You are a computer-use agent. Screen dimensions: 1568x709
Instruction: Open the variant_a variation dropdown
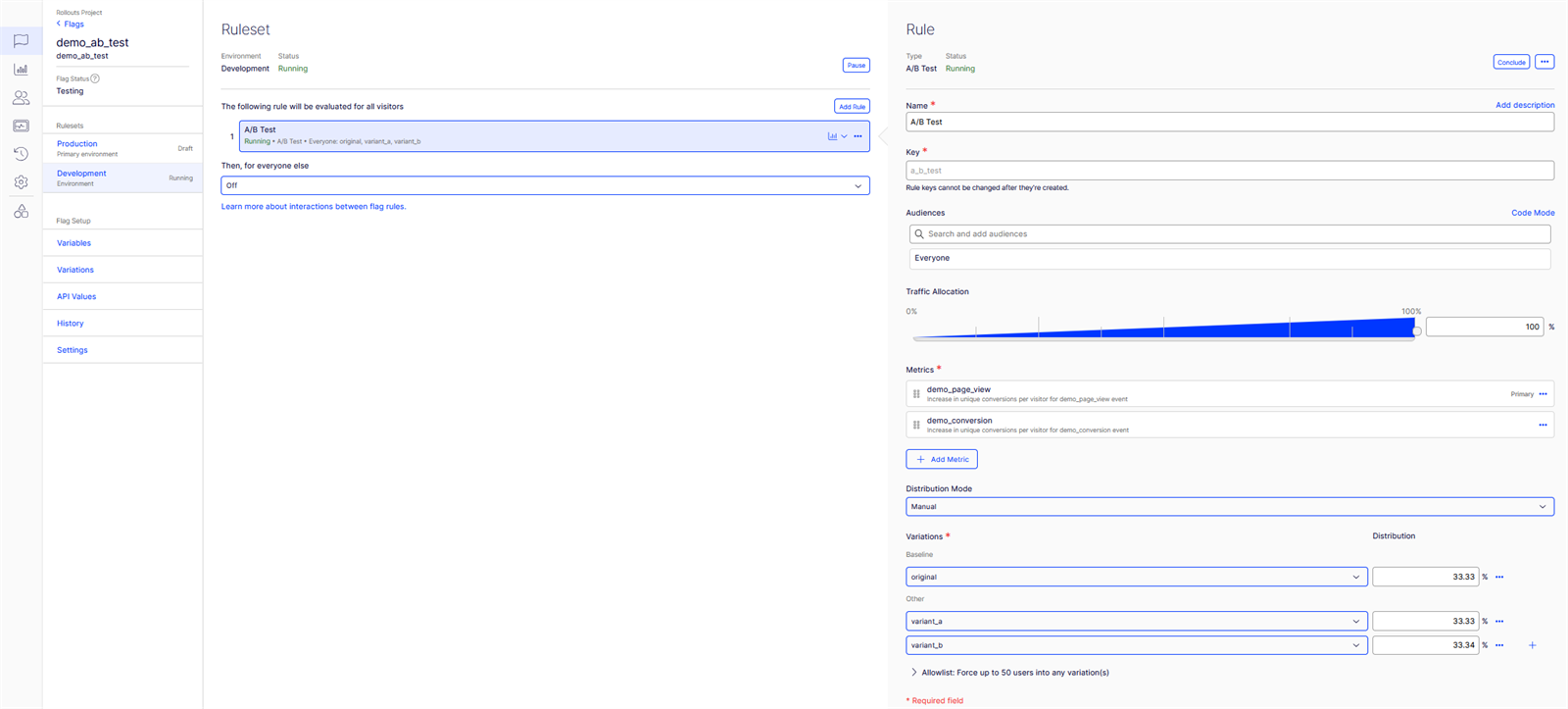(1136, 621)
